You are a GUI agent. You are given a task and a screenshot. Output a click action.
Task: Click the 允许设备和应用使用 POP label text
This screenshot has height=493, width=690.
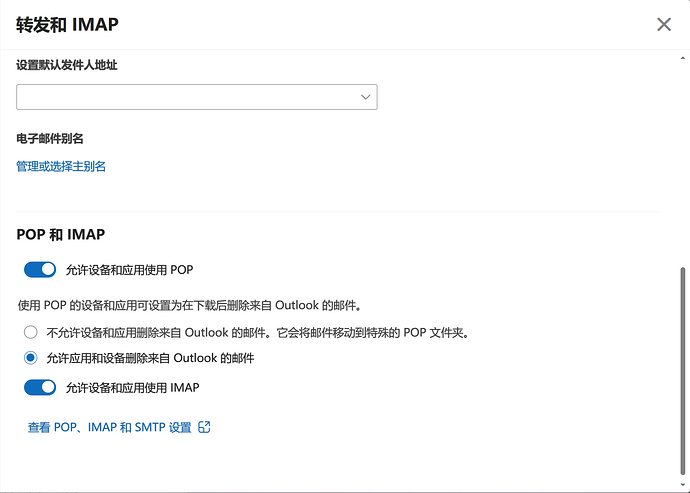point(129,269)
